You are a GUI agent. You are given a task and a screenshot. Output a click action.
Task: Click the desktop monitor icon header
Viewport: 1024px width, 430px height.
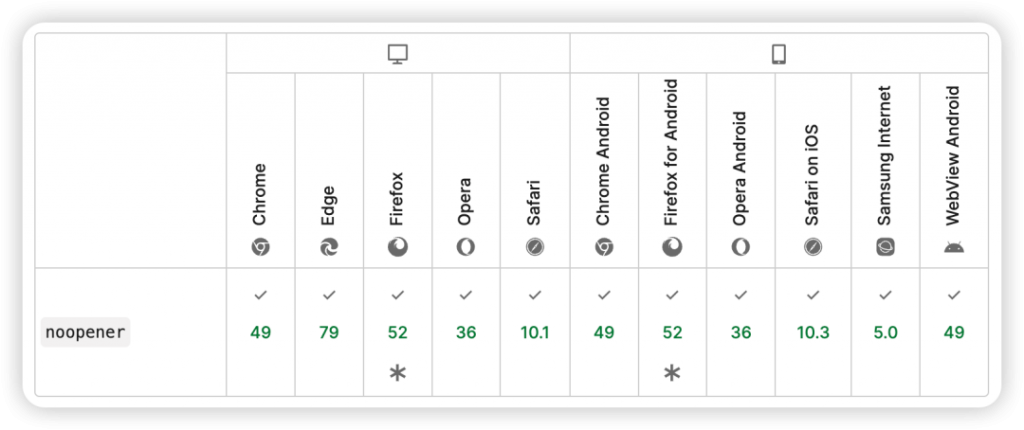[398, 54]
